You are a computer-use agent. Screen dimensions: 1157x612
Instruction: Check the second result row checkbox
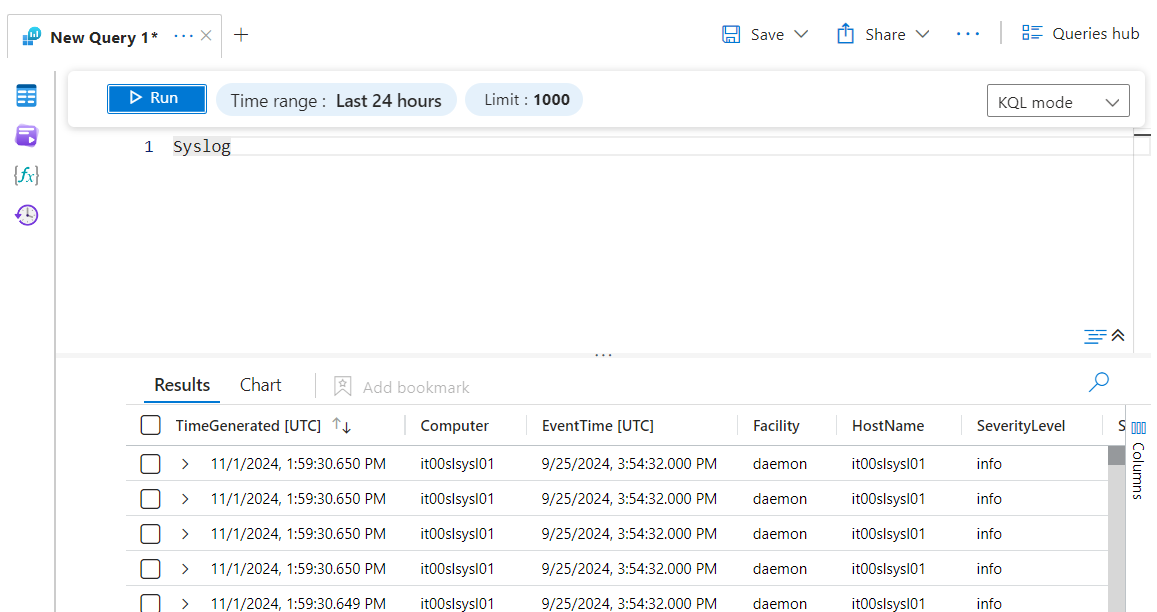point(151,499)
